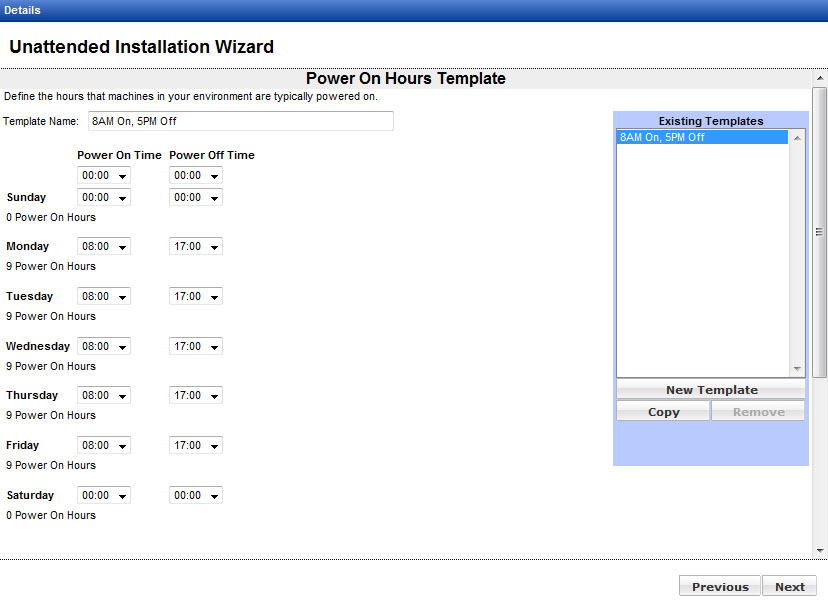Screen dimensions: 828x600
Task: Open Monday Power Off Time dropdown
Action: click(x=196, y=247)
